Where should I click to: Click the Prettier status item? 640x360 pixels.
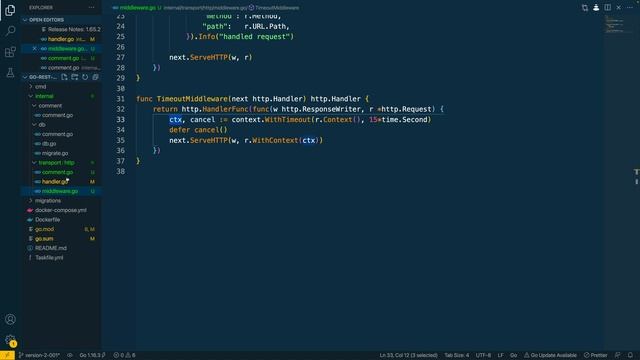click(596, 356)
